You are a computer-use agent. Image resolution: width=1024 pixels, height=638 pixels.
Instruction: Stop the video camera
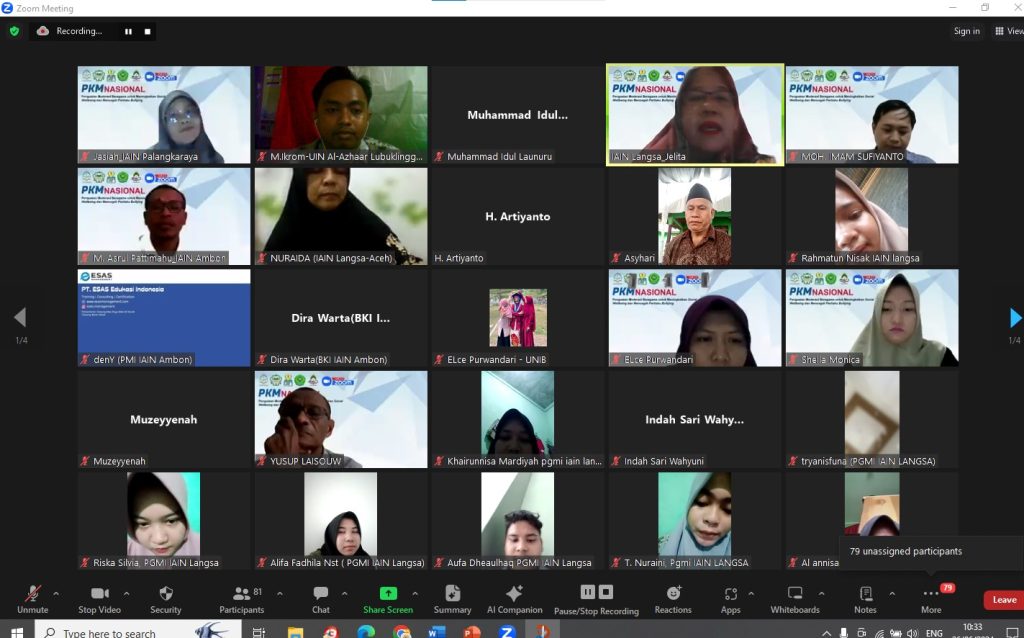click(100, 598)
